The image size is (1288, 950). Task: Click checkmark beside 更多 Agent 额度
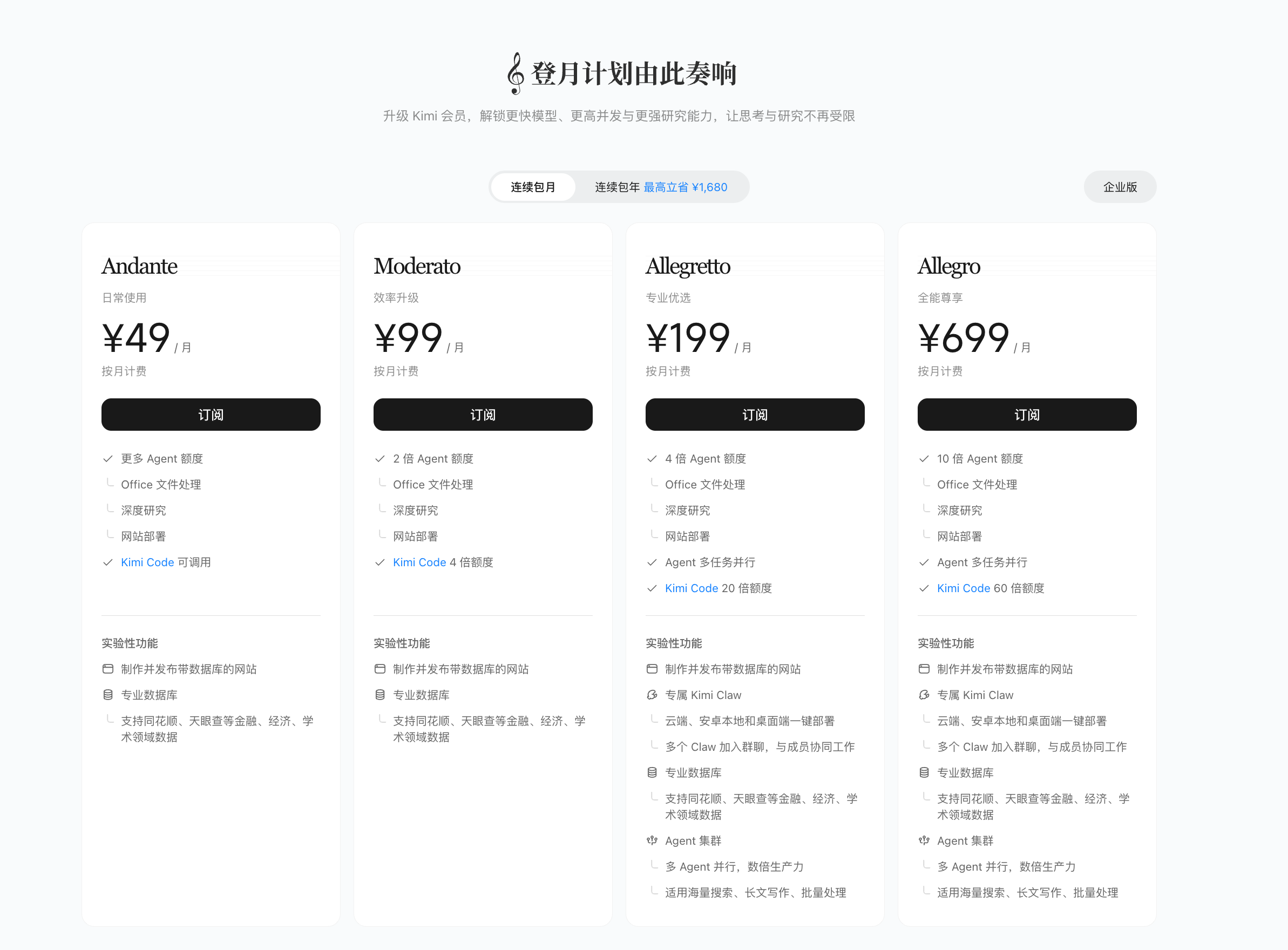coord(107,459)
